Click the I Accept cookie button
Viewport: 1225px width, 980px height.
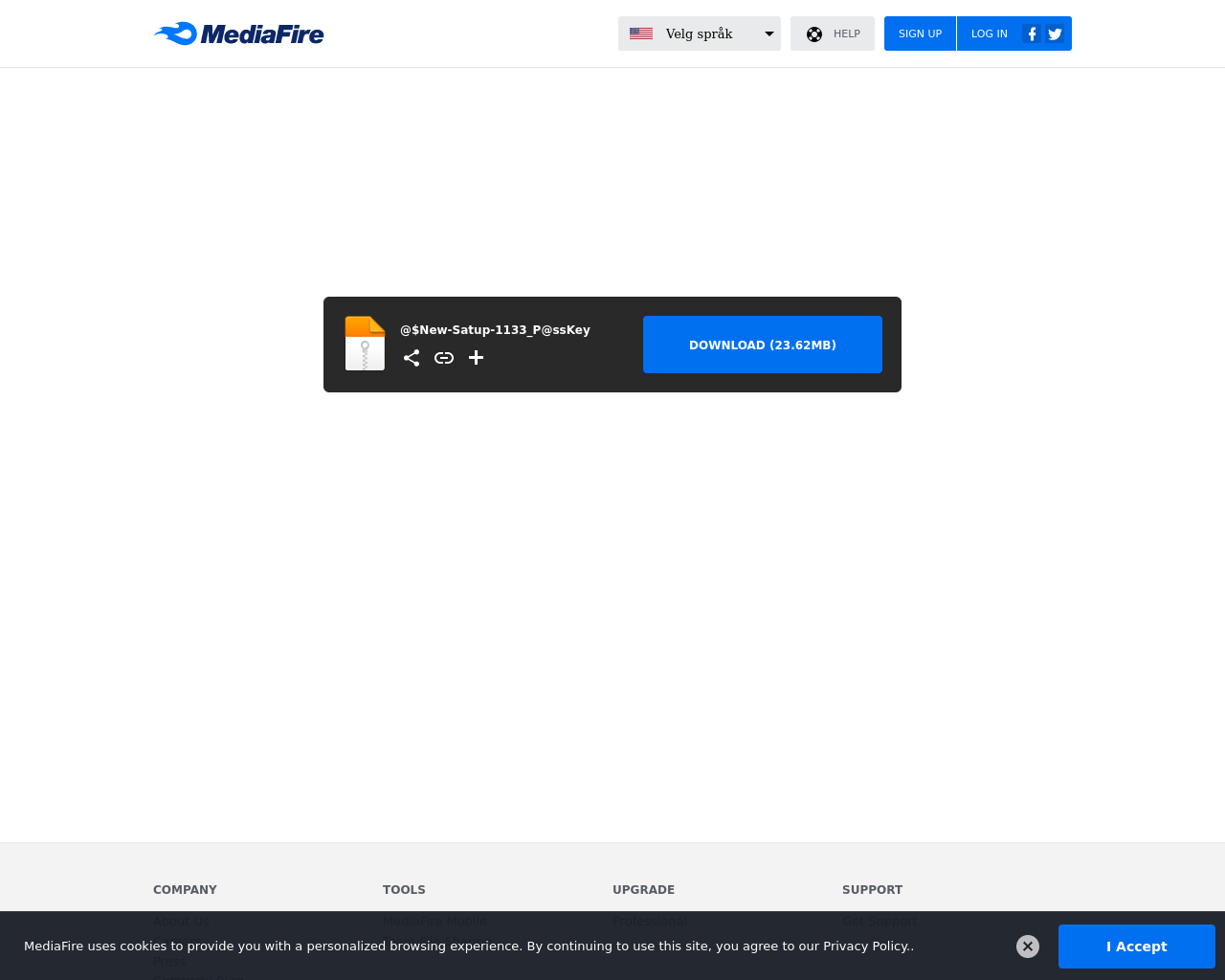pos(1137,947)
